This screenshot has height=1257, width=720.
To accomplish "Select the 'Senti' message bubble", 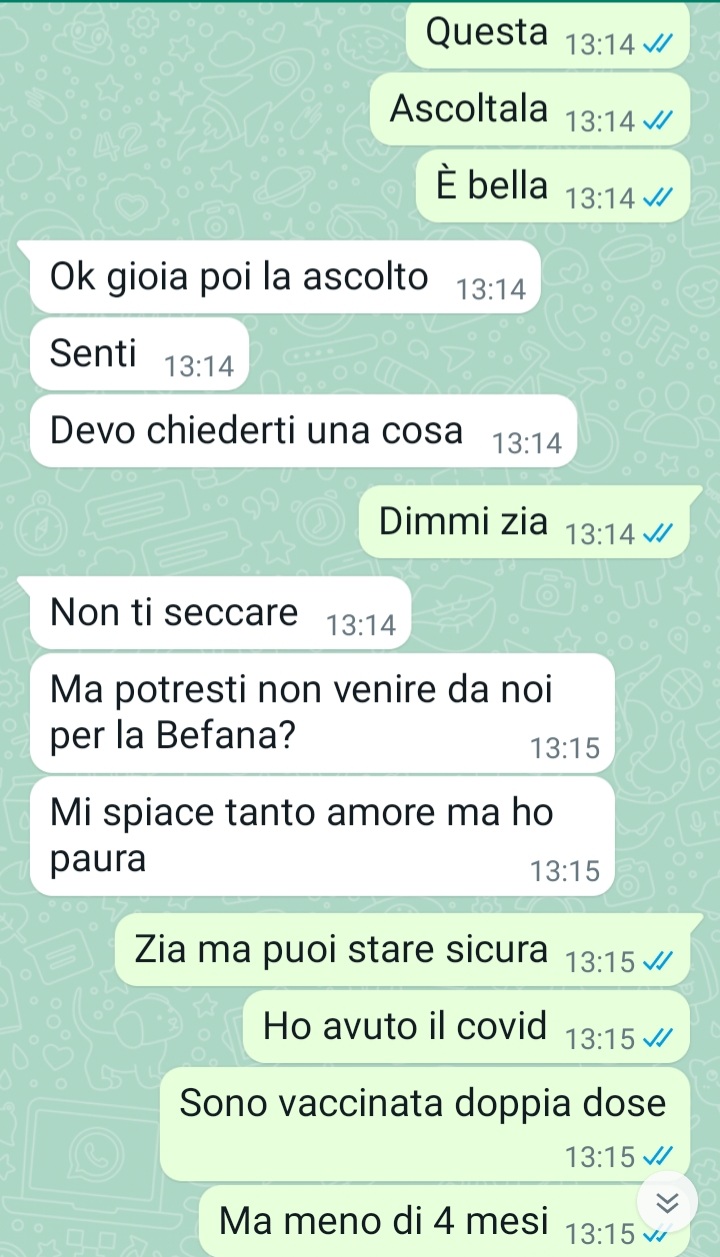I will [x=139, y=353].
